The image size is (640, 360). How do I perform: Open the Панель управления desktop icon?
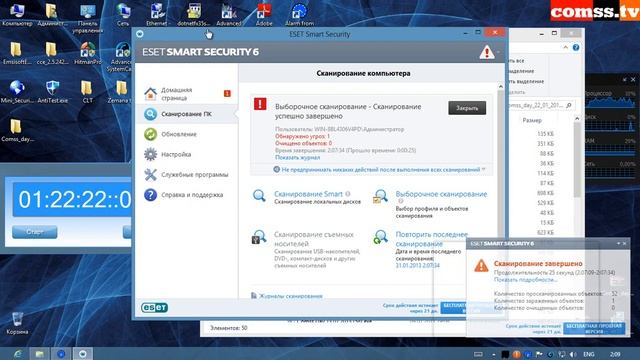(88, 18)
